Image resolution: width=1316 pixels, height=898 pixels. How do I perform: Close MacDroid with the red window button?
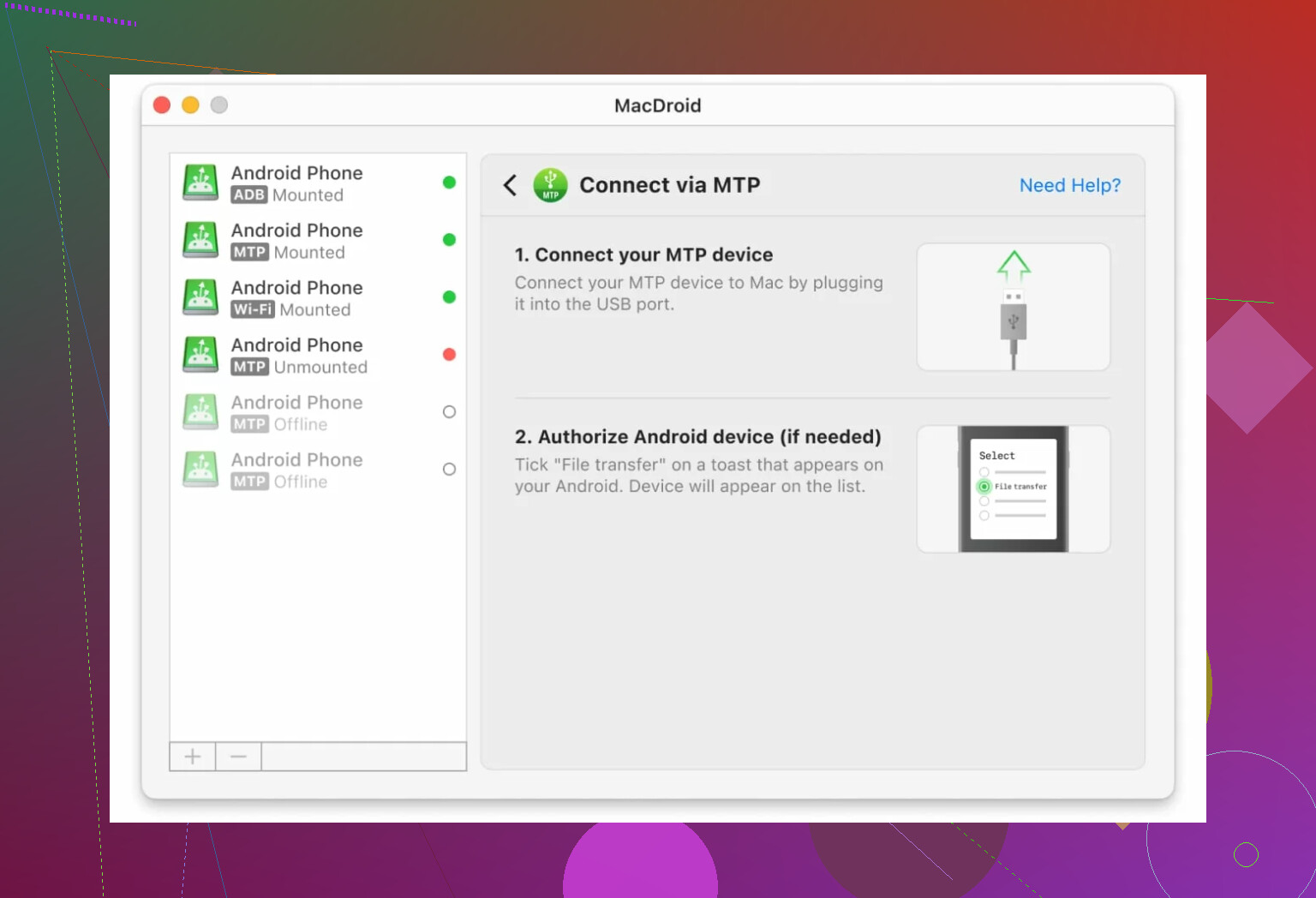pyautogui.click(x=162, y=105)
